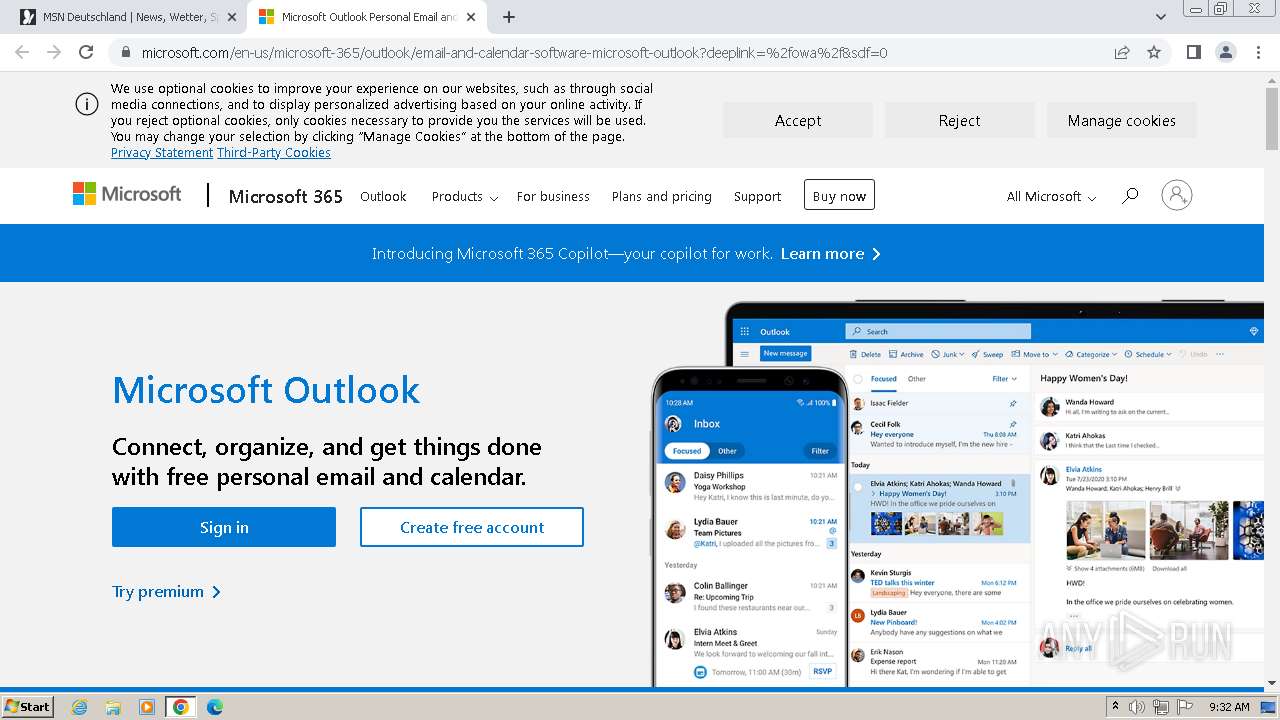
Task: Click the Buy now button
Action: [x=839, y=195]
